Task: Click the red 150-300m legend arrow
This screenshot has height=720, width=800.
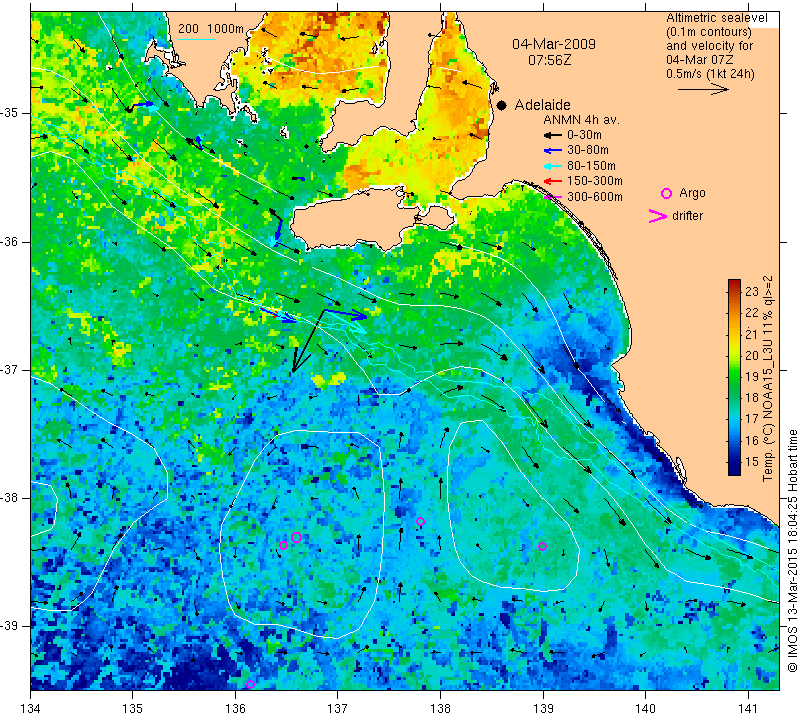Action: click(x=552, y=181)
